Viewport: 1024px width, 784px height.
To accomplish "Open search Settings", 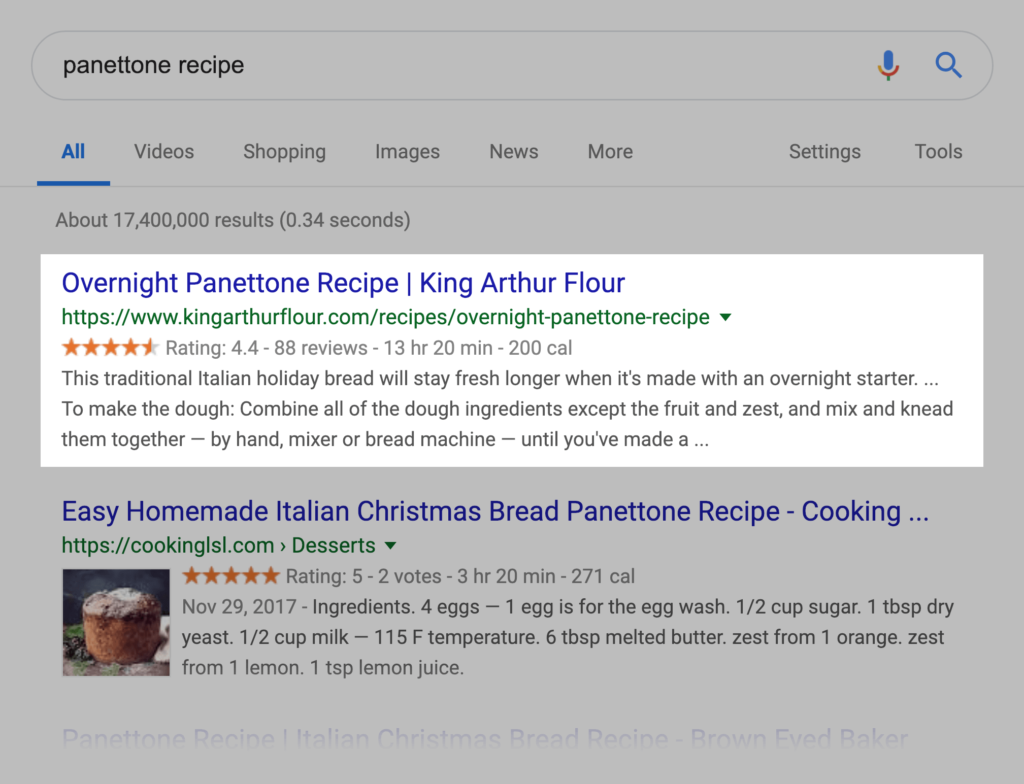I will click(824, 152).
